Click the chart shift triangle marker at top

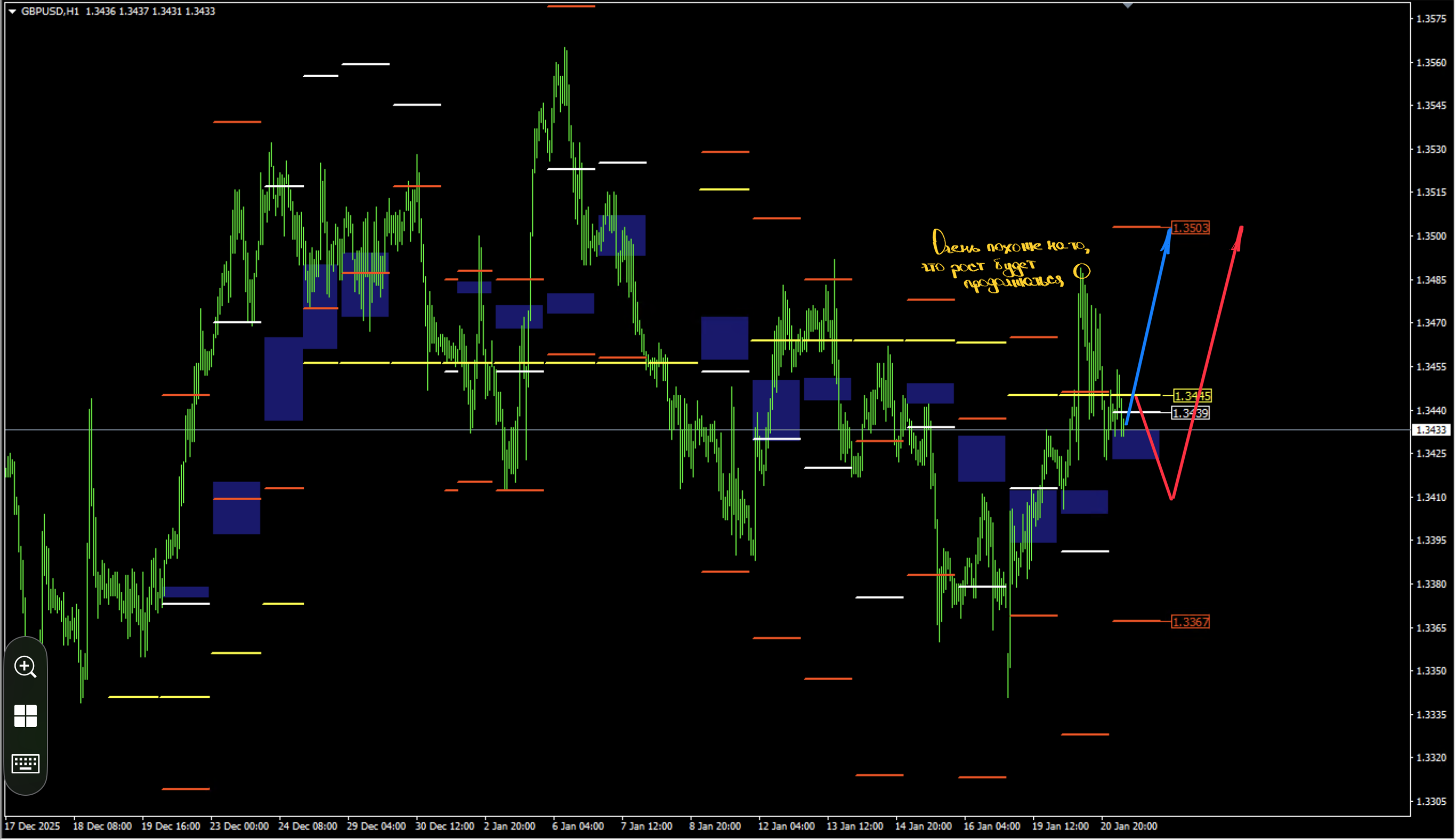point(1128,5)
